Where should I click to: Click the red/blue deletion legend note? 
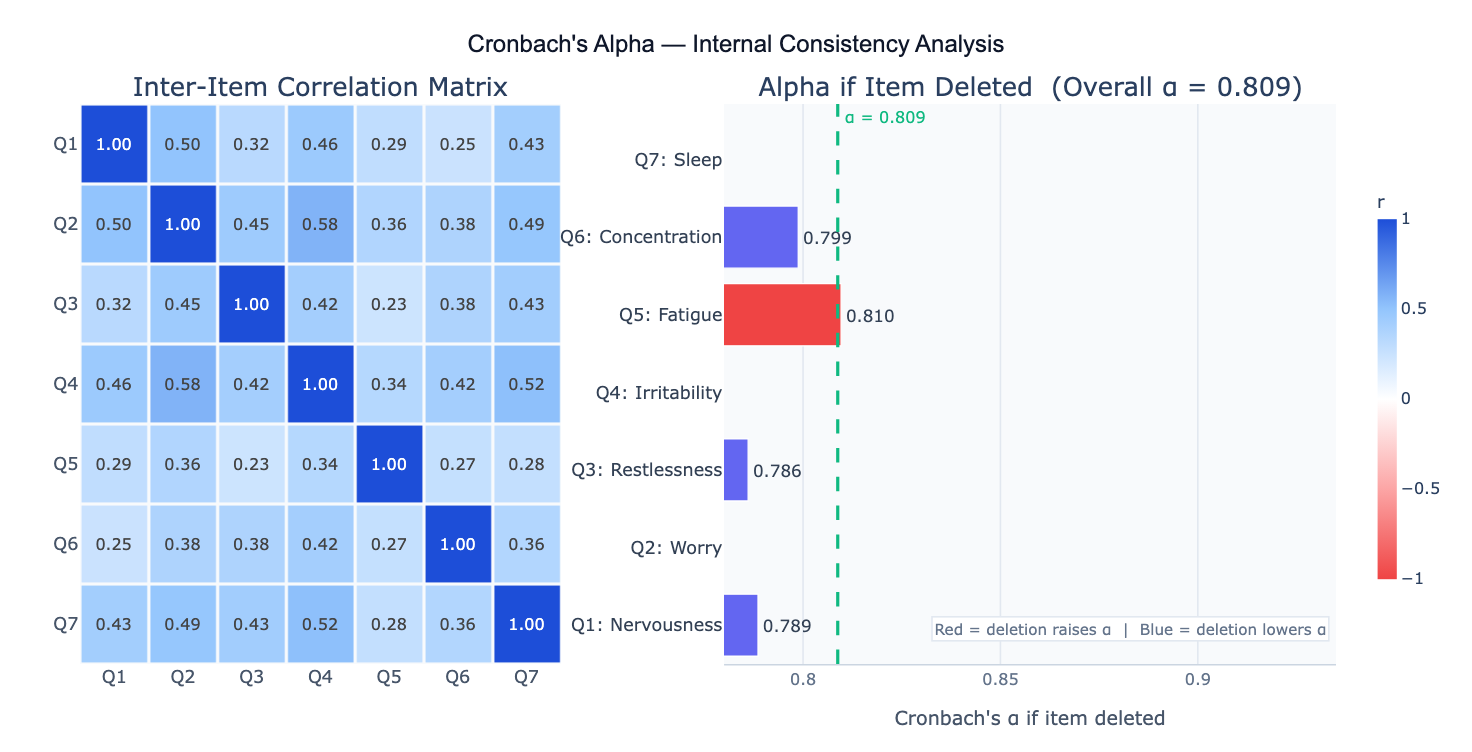click(x=1130, y=629)
